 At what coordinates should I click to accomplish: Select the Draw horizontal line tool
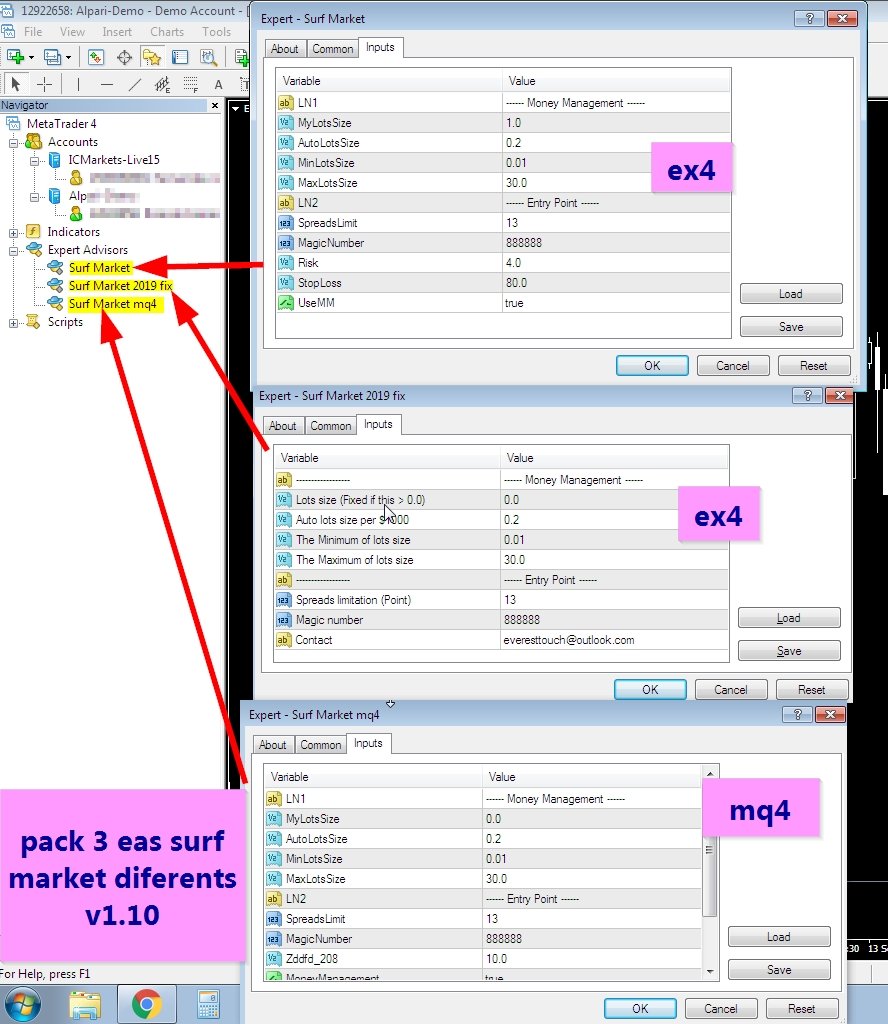pos(107,85)
